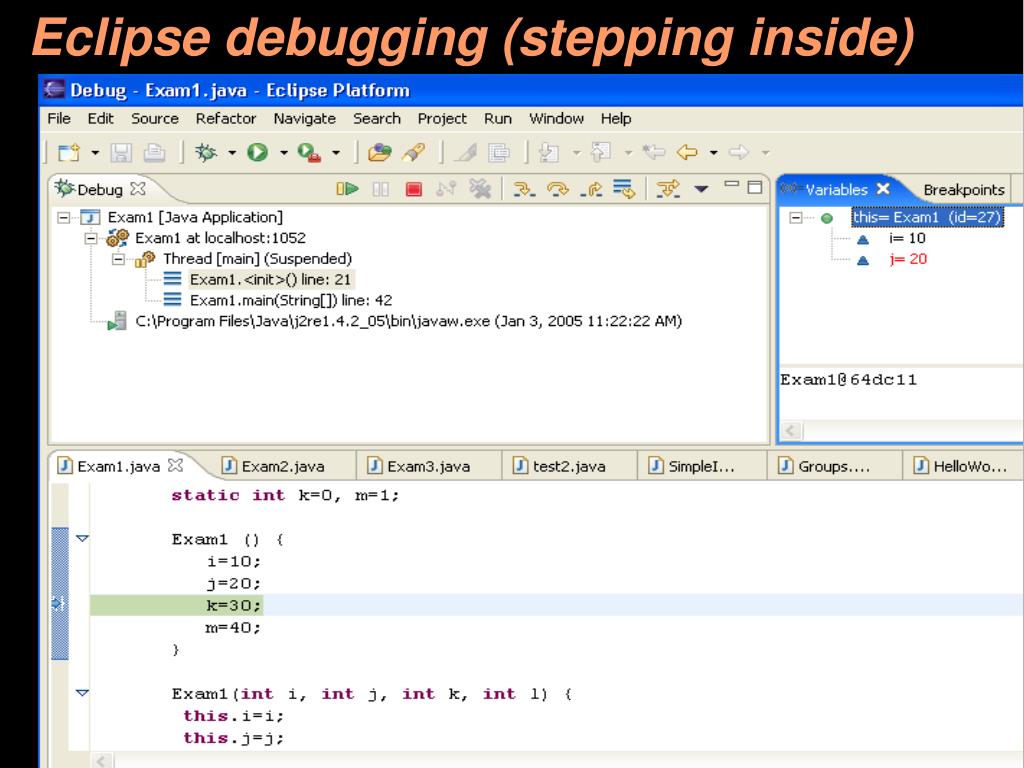Fold the Exam1(int i, int j...) constructor

(82, 693)
